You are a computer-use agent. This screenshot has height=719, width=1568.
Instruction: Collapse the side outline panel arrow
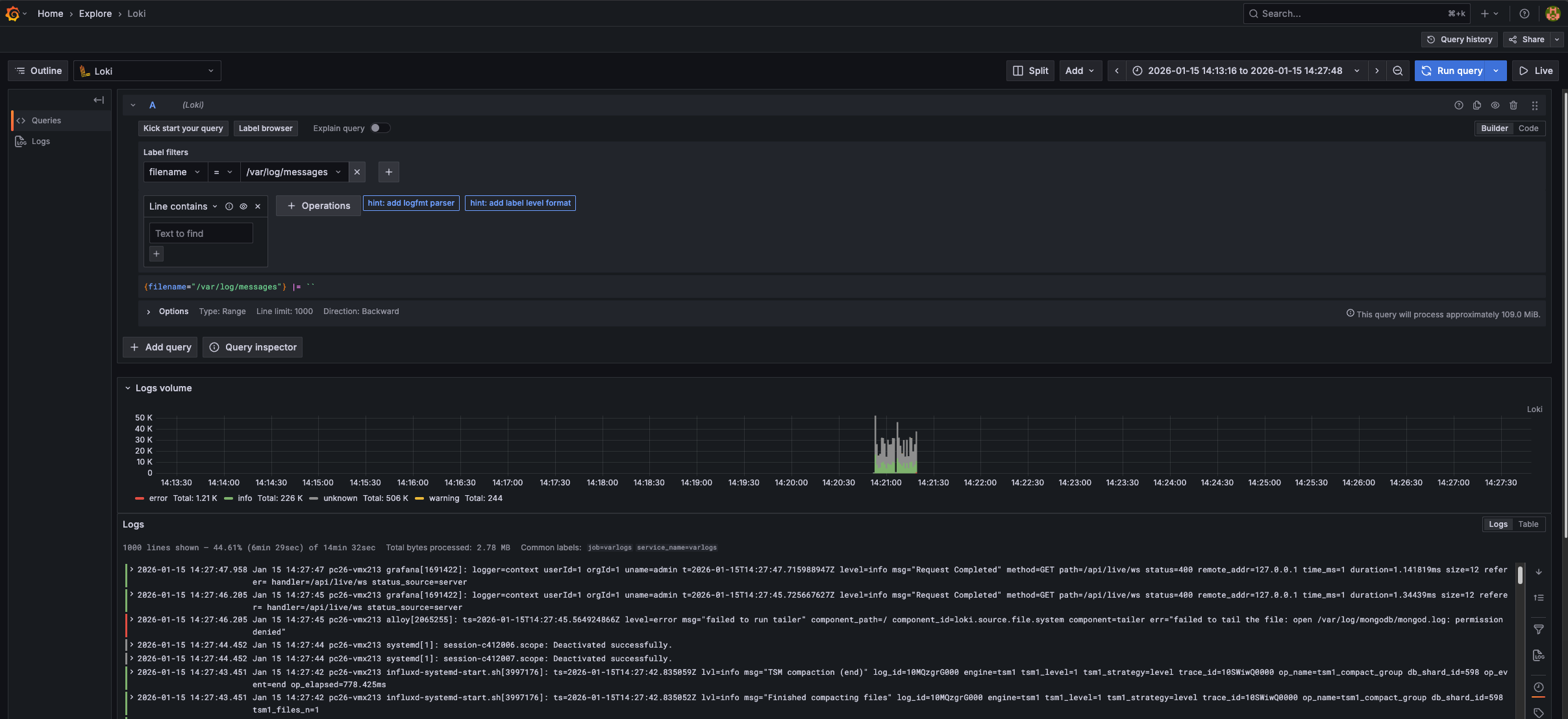click(99, 100)
